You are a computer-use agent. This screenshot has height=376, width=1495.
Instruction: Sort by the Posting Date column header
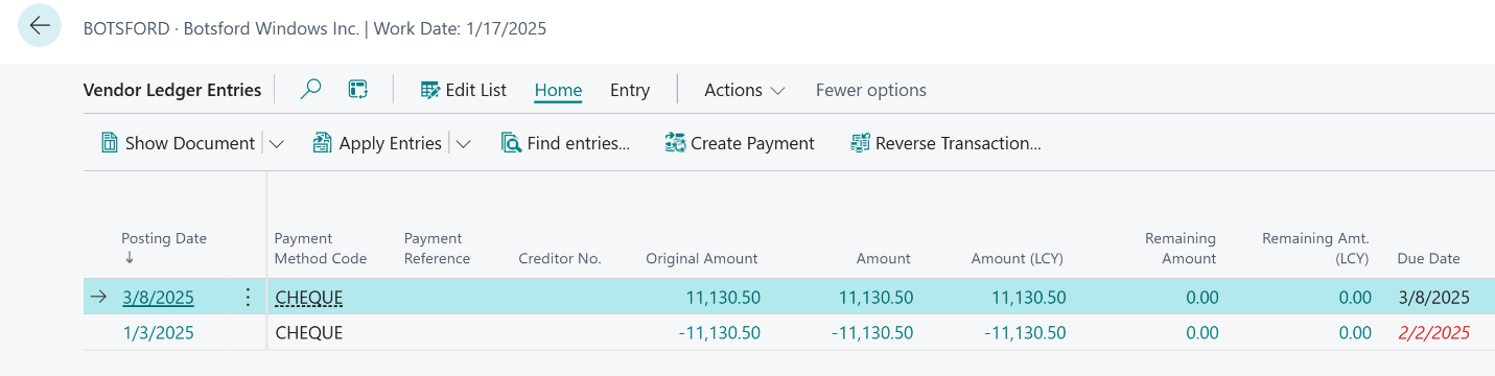(164, 238)
